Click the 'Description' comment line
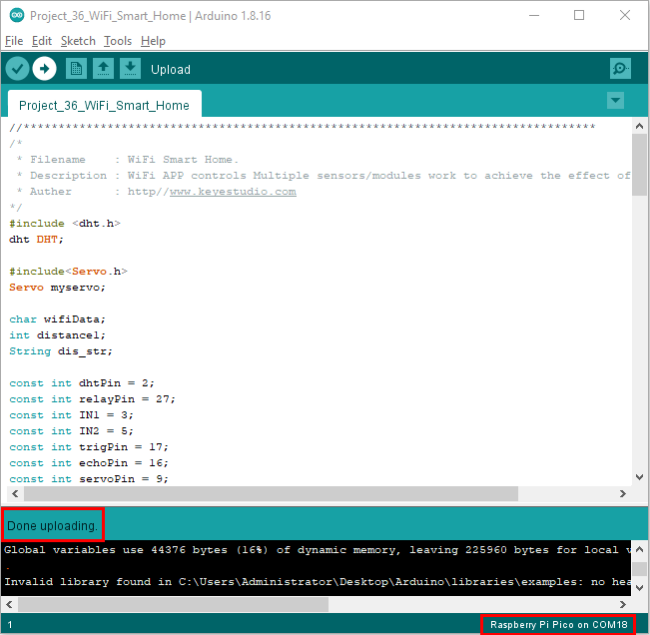 324,175
